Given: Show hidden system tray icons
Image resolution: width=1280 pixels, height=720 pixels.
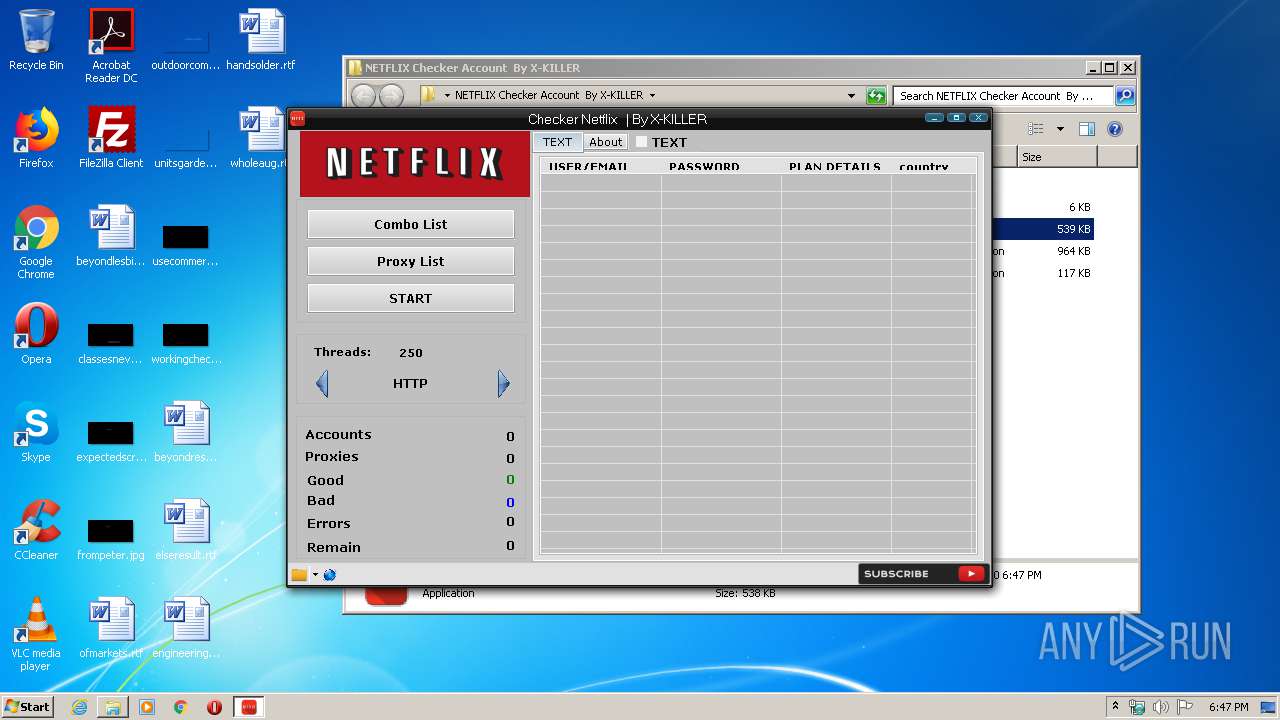Looking at the screenshot, I should (1115, 706).
